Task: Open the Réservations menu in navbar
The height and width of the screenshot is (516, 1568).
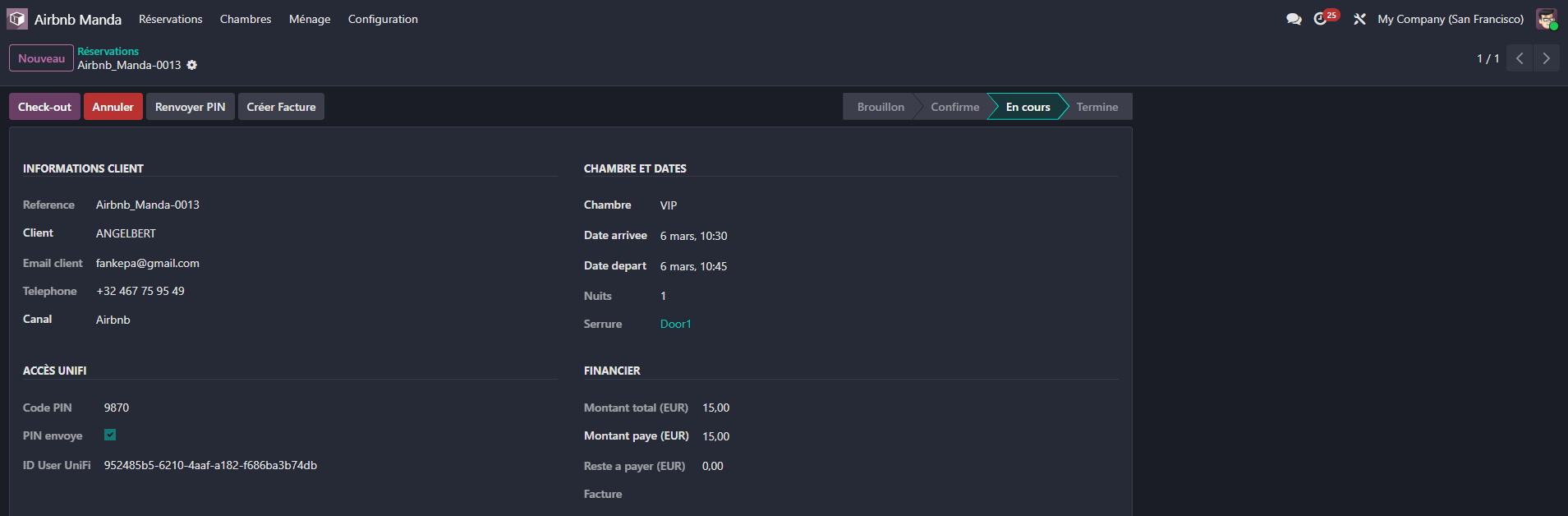Action: (x=170, y=19)
